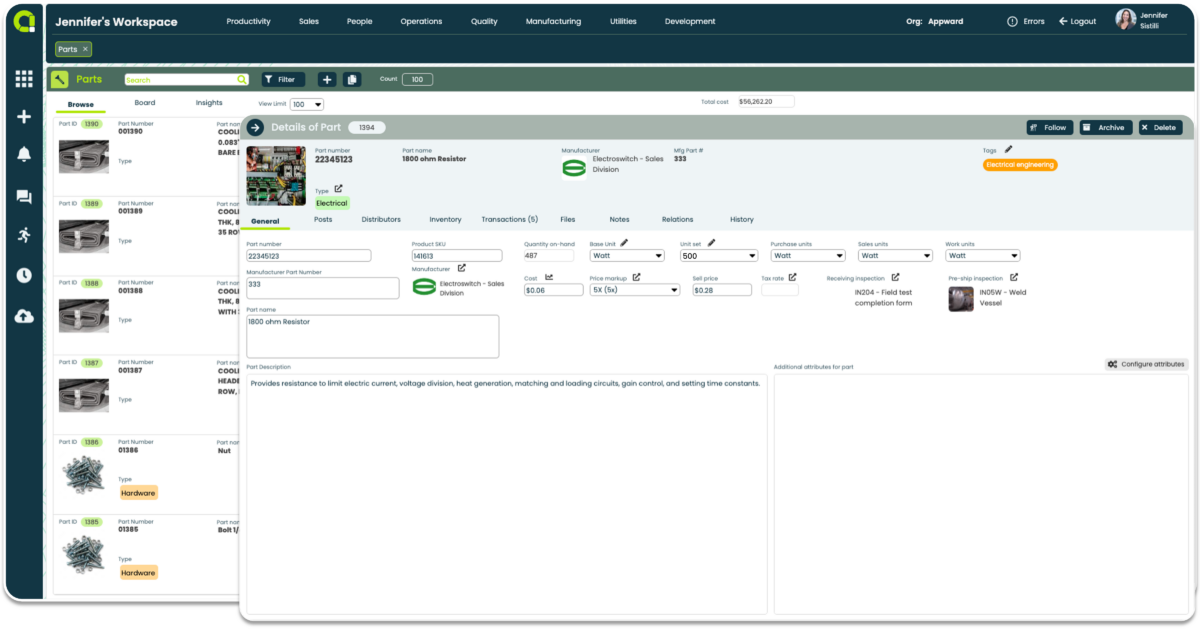
Task: Open the apps grid icon in the sidebar
Action: pyautogui.click(x=22, y=76)
